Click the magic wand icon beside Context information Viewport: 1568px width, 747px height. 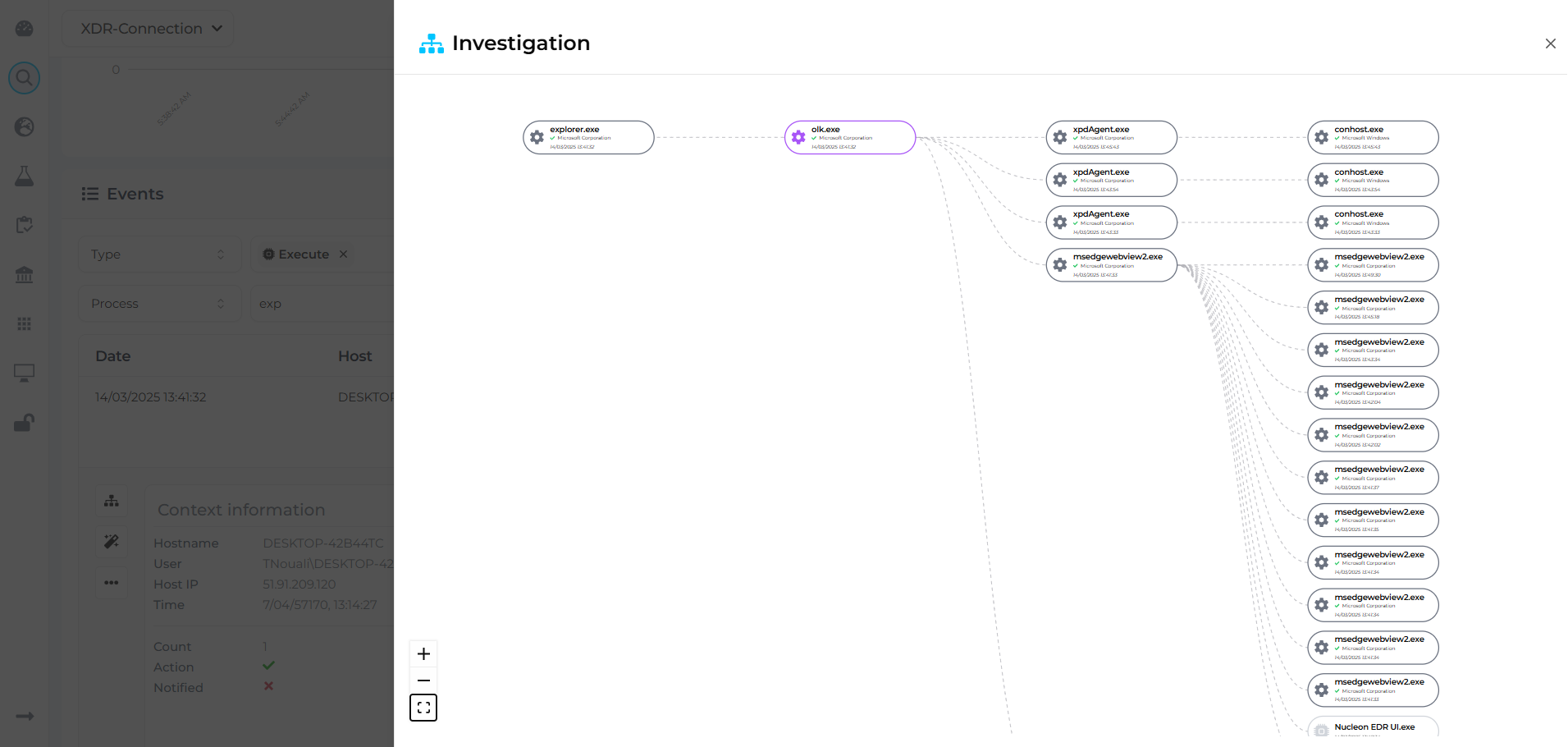(x=112, y=542)
